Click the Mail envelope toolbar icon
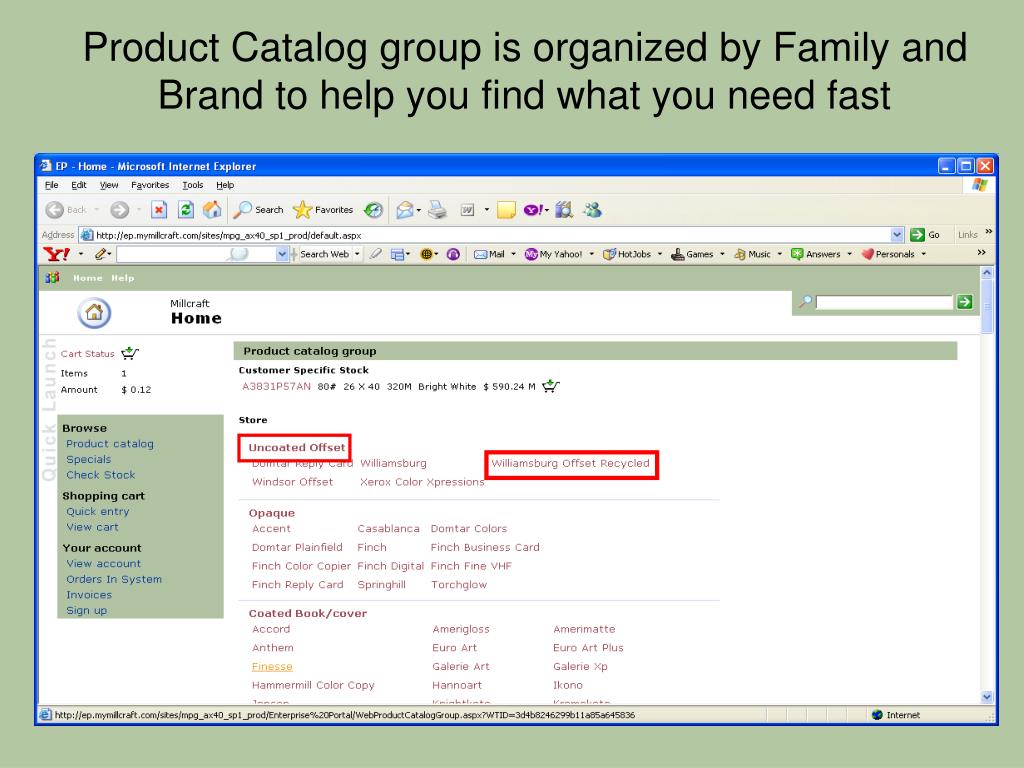The image size is (1024, 768). click(x=405, y=210)
